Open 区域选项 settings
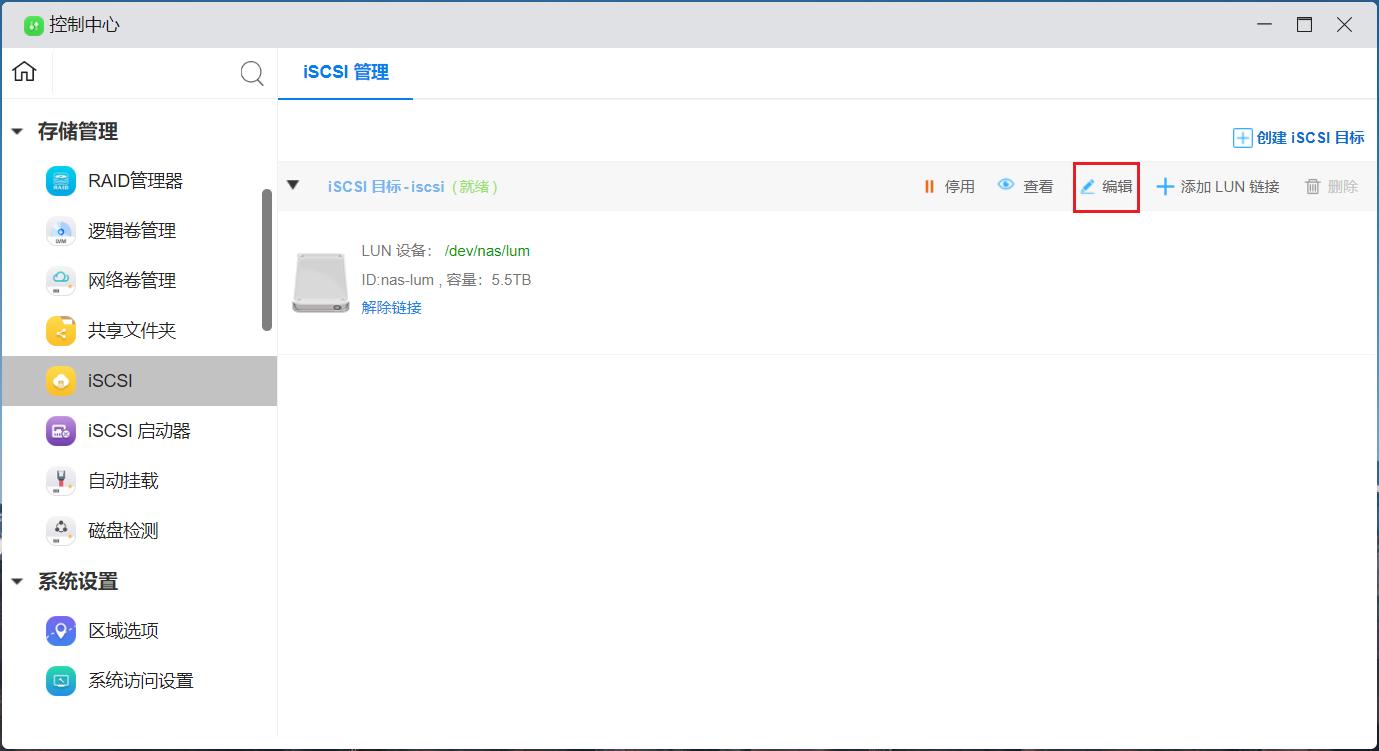1379x751 pixels. [x=123, y=631]
